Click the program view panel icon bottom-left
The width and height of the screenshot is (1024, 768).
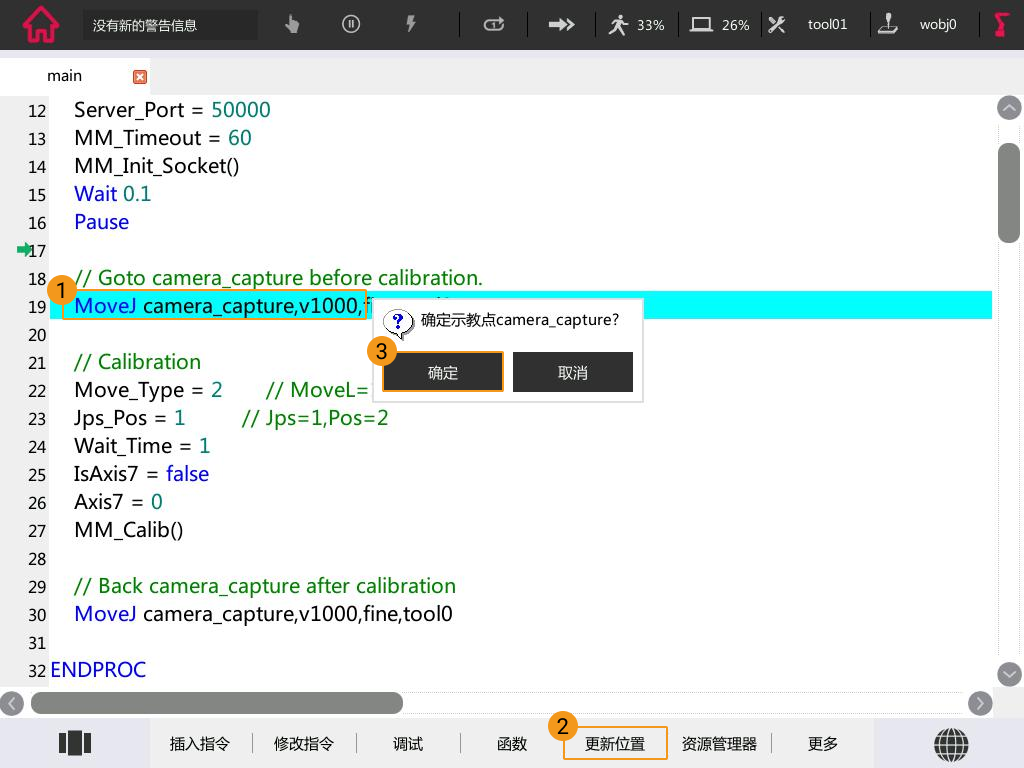pos(75,743)
